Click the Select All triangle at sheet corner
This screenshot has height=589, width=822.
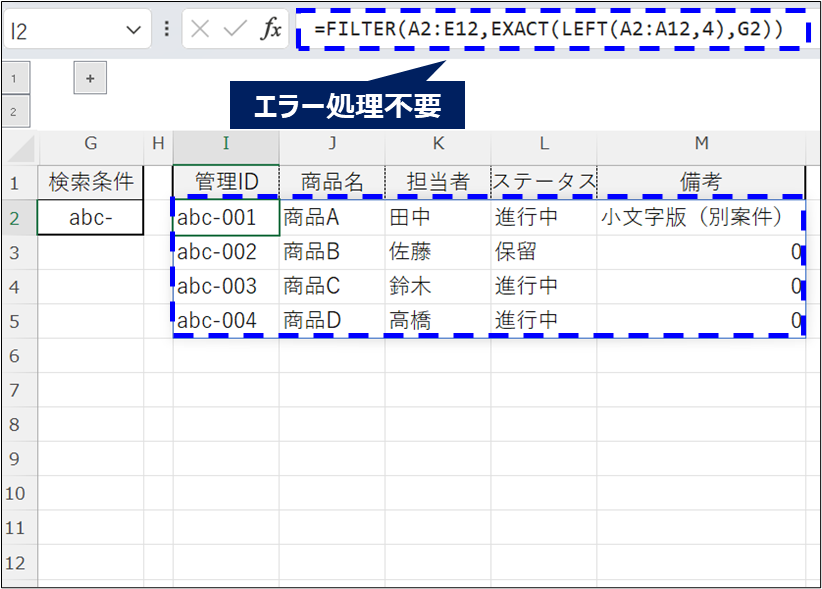click(16, 144)
